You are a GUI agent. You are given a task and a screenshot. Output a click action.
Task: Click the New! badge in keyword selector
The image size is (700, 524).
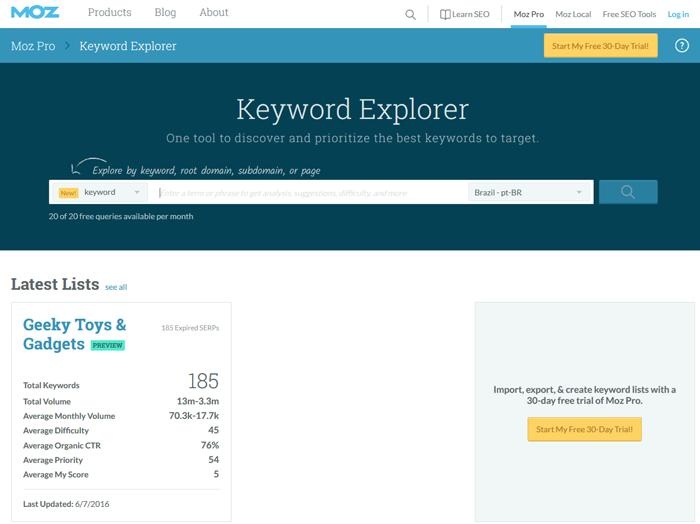tap(68, 193)
